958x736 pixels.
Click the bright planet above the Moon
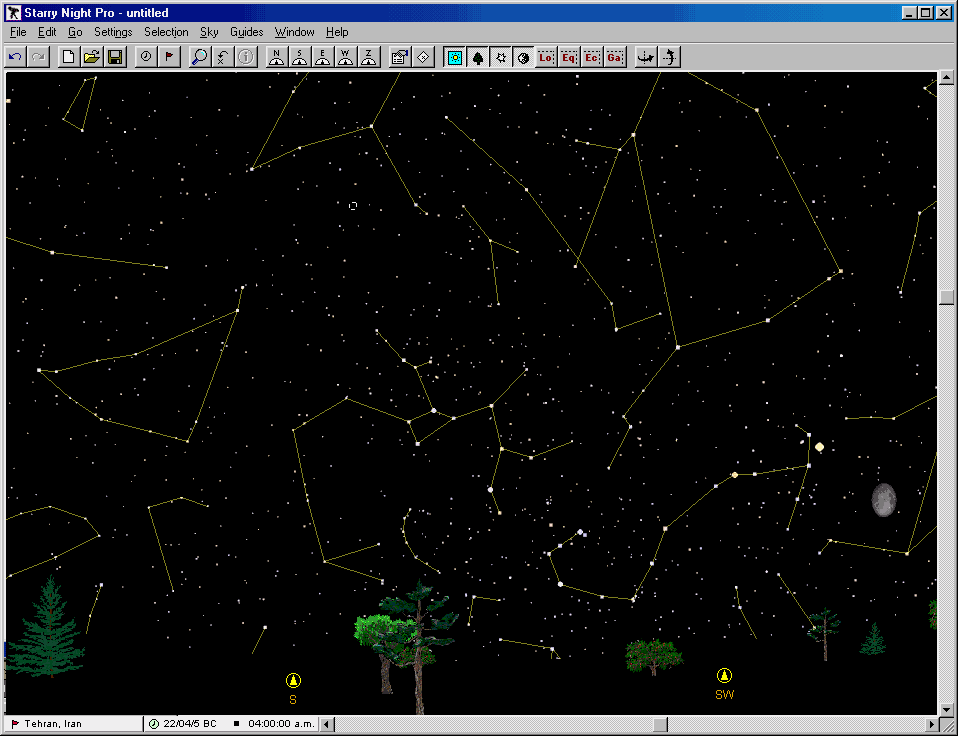pyautogui.click(x=819, y=447)
